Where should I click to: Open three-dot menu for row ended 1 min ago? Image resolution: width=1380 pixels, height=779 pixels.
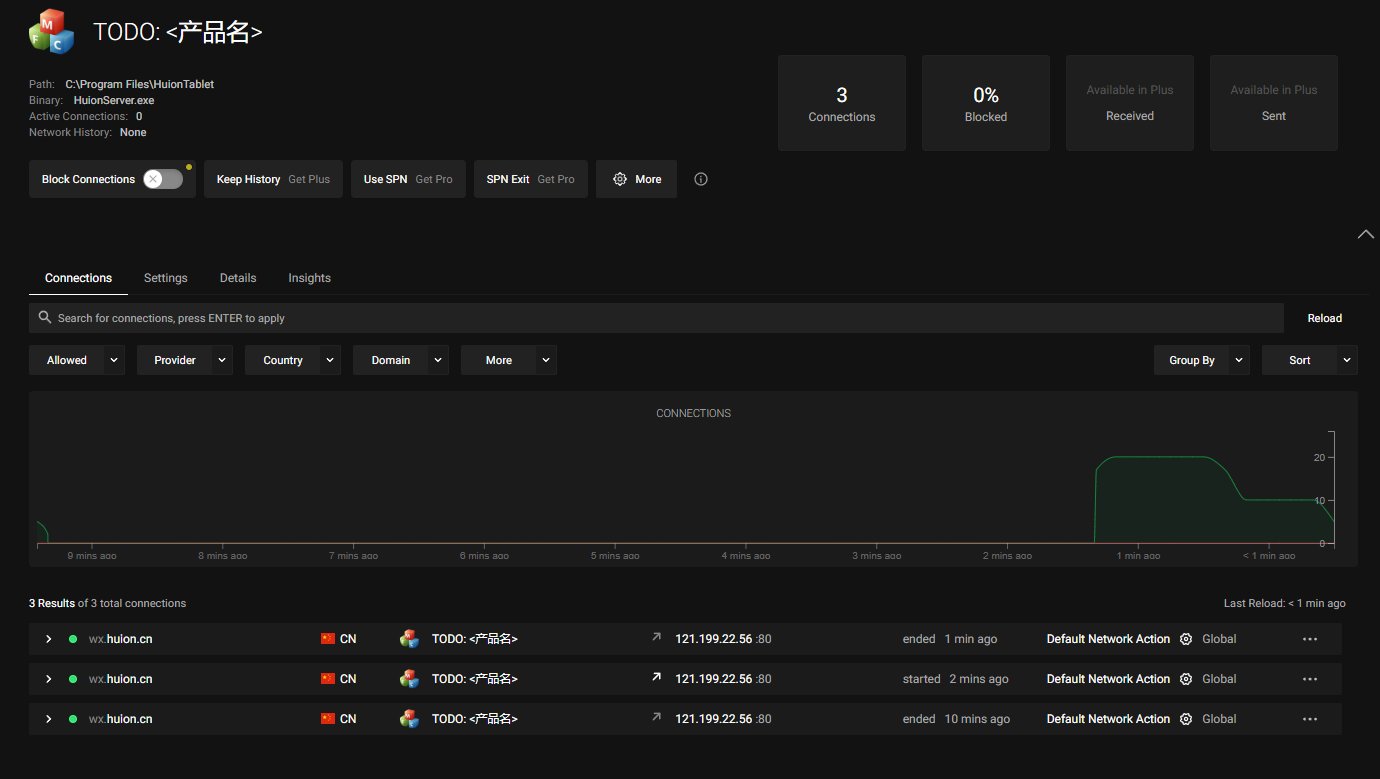coord(1310,639)
